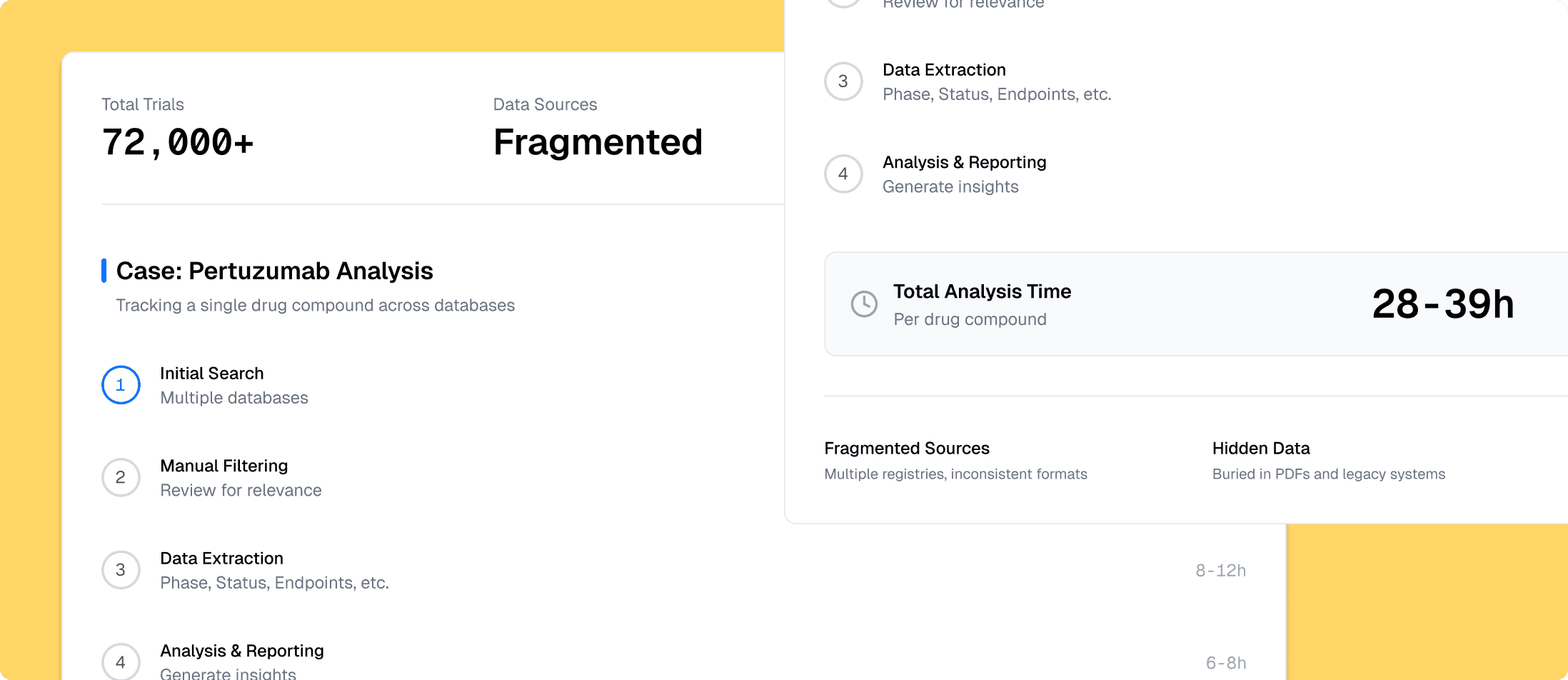
Task: Click the Fragmented data sources label
Action: point(598,142)
